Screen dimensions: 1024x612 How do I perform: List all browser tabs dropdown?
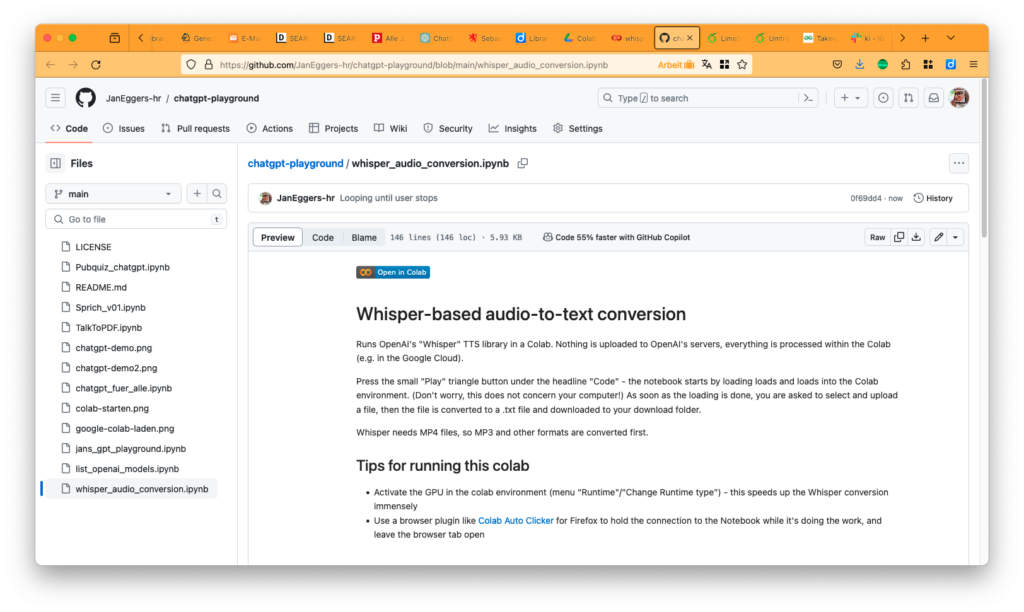[x=951, y=38]
